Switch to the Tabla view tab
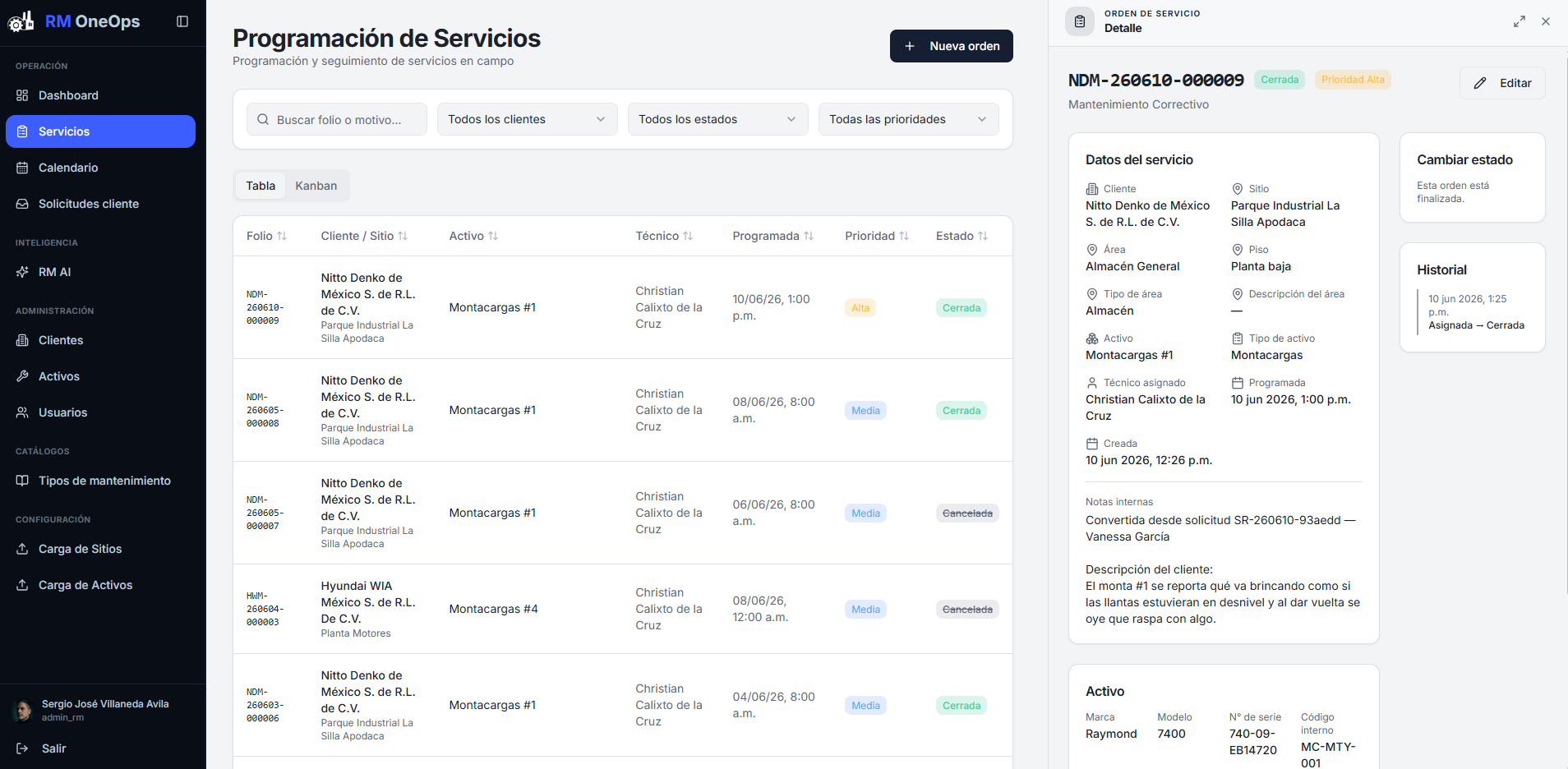Image resolution: width=1568 pixels, height=769 pixels. 261,186
